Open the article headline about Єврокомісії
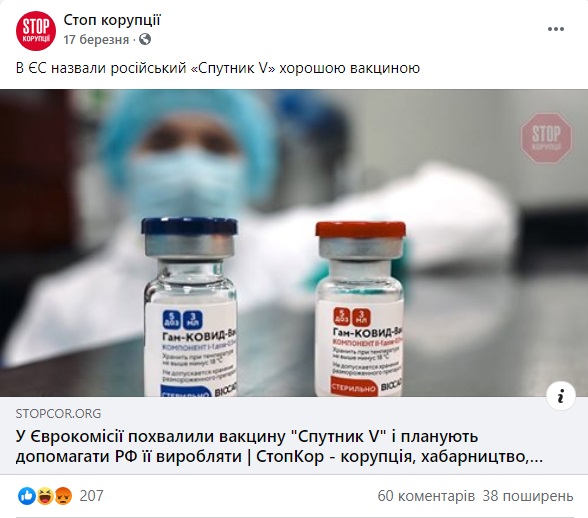 coord(279,446)
